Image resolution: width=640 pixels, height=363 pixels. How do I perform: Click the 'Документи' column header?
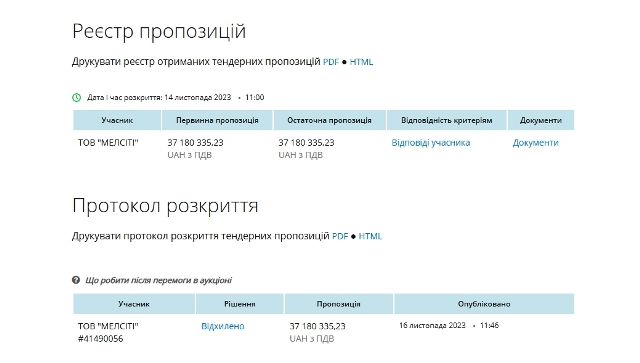pos(541,120)
